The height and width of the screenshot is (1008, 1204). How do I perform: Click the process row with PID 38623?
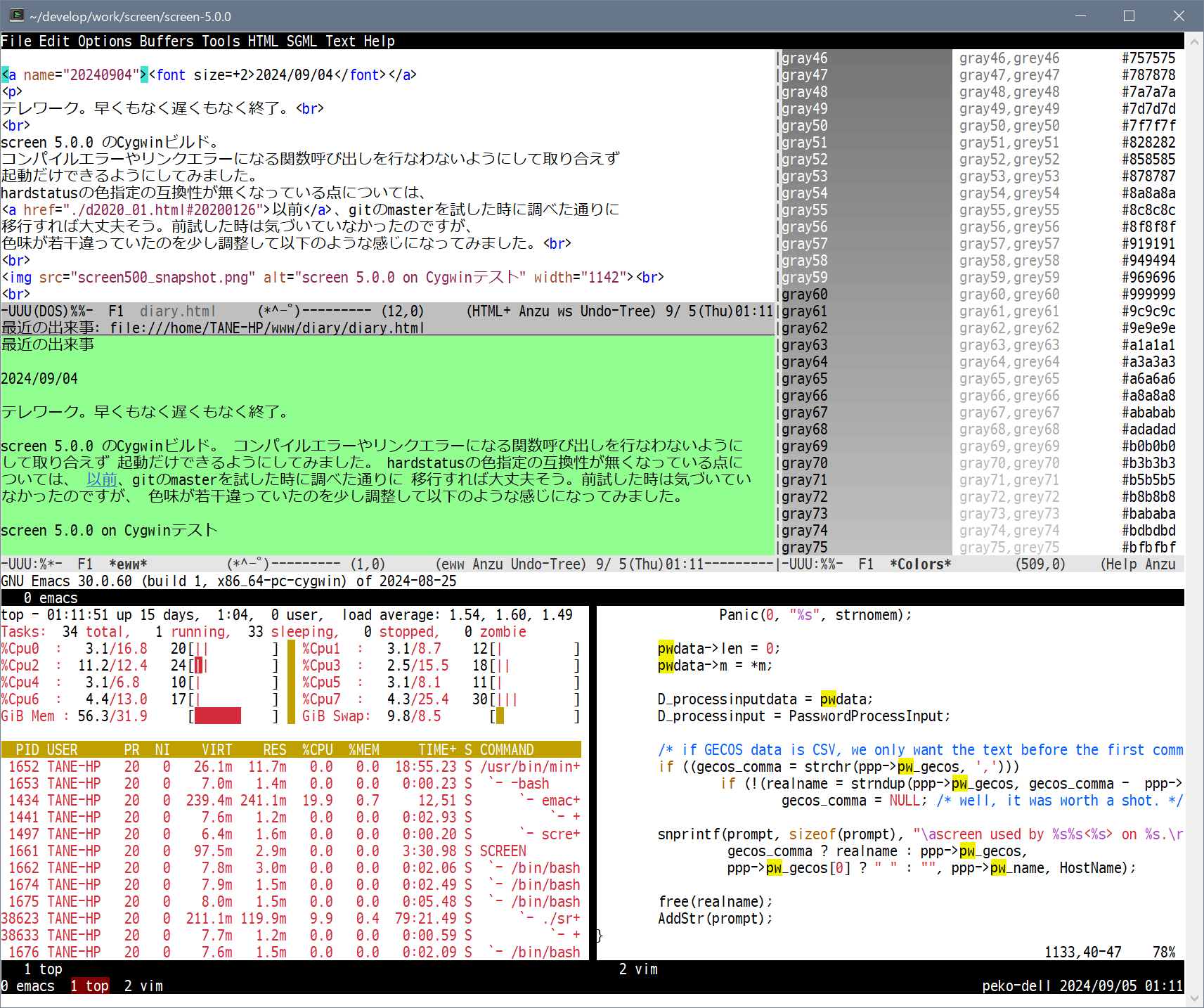291,919
